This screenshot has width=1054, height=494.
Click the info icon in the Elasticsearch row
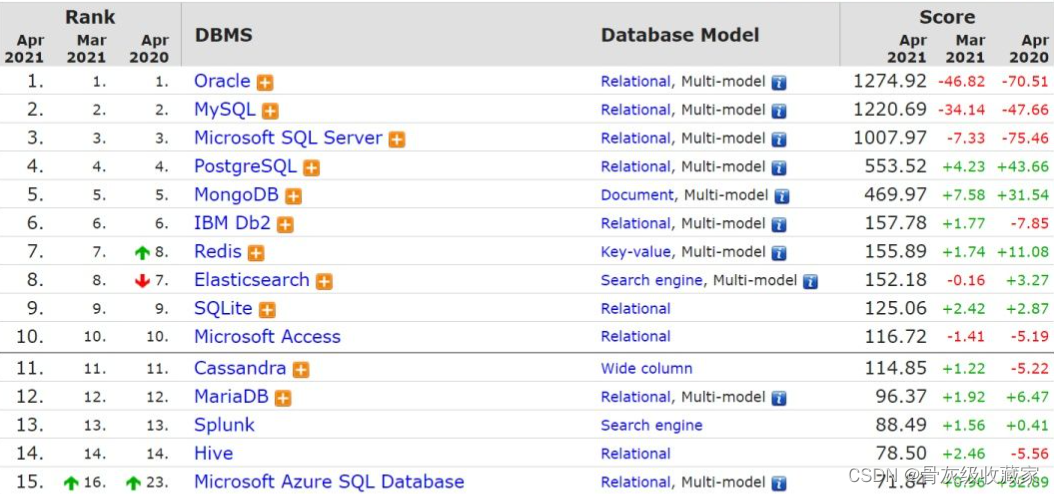pos(811,282)
